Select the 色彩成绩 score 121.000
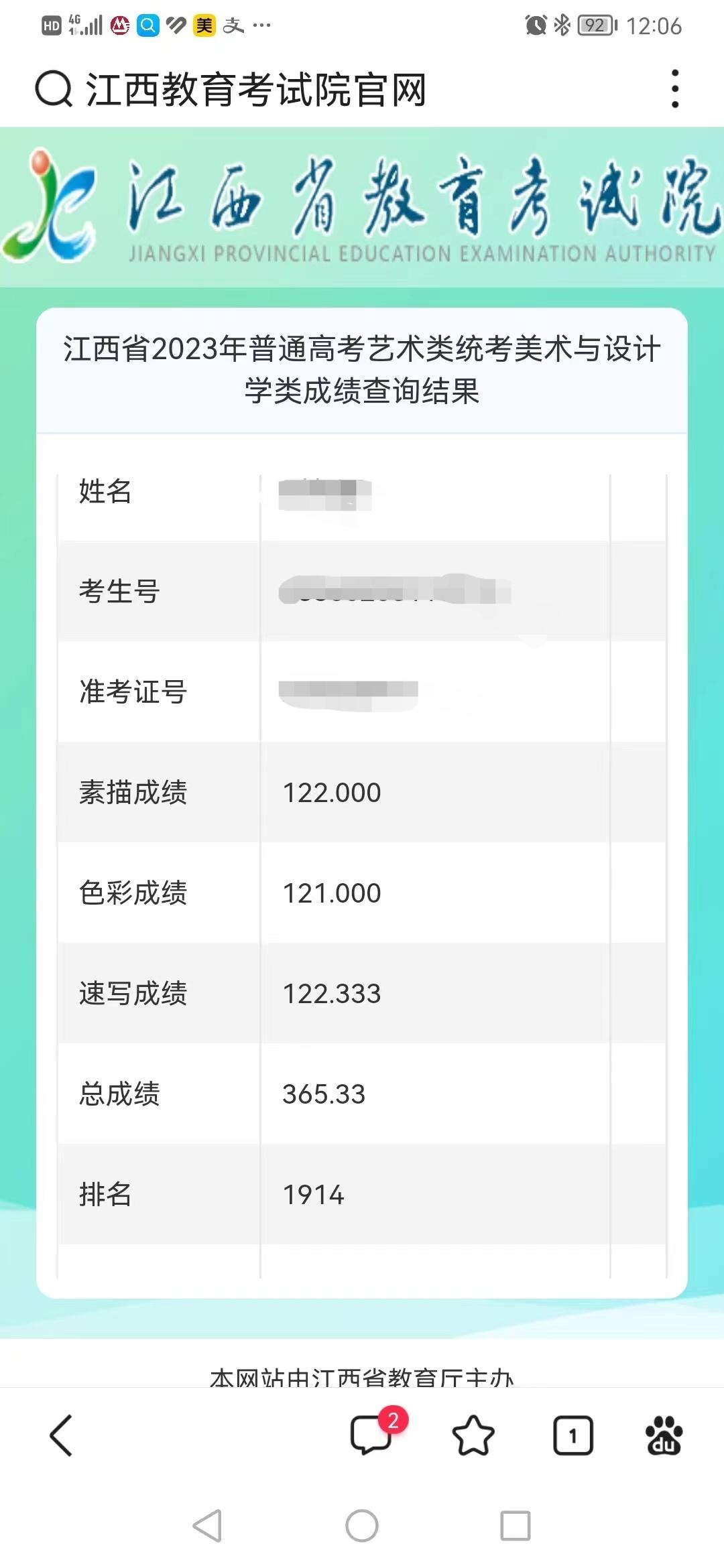 point(332,893)
